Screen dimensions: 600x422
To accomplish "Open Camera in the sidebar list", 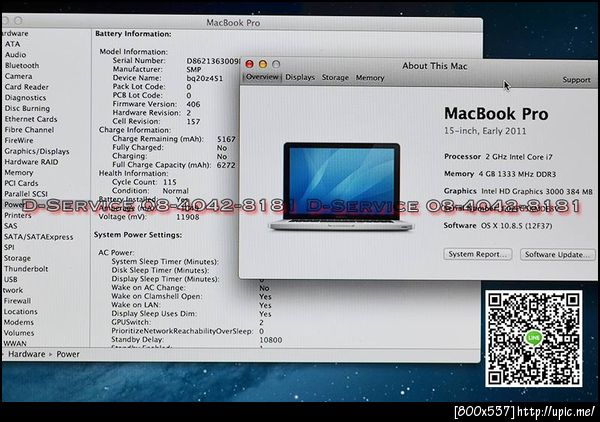I will pyautogui.click(x=18, y=76).
